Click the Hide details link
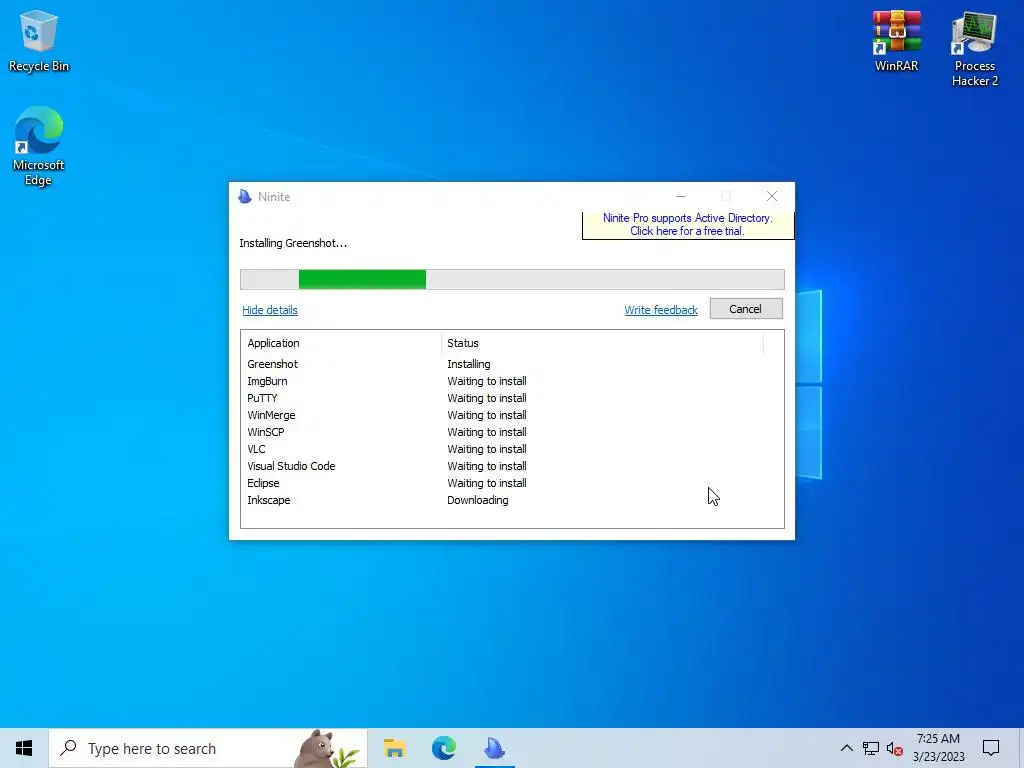This screenshot has height=768, width=1024. coord(270,310)
